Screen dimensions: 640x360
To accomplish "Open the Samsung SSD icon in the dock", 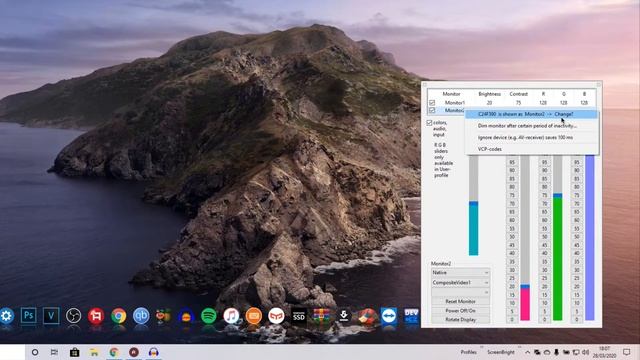I will click(299, 316).
